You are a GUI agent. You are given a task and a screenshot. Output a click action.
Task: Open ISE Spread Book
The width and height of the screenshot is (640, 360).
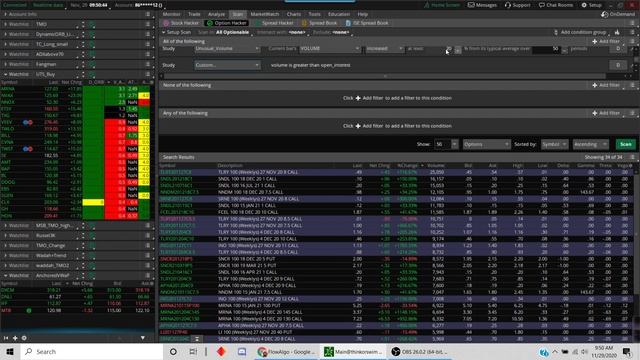pos(367,23)
